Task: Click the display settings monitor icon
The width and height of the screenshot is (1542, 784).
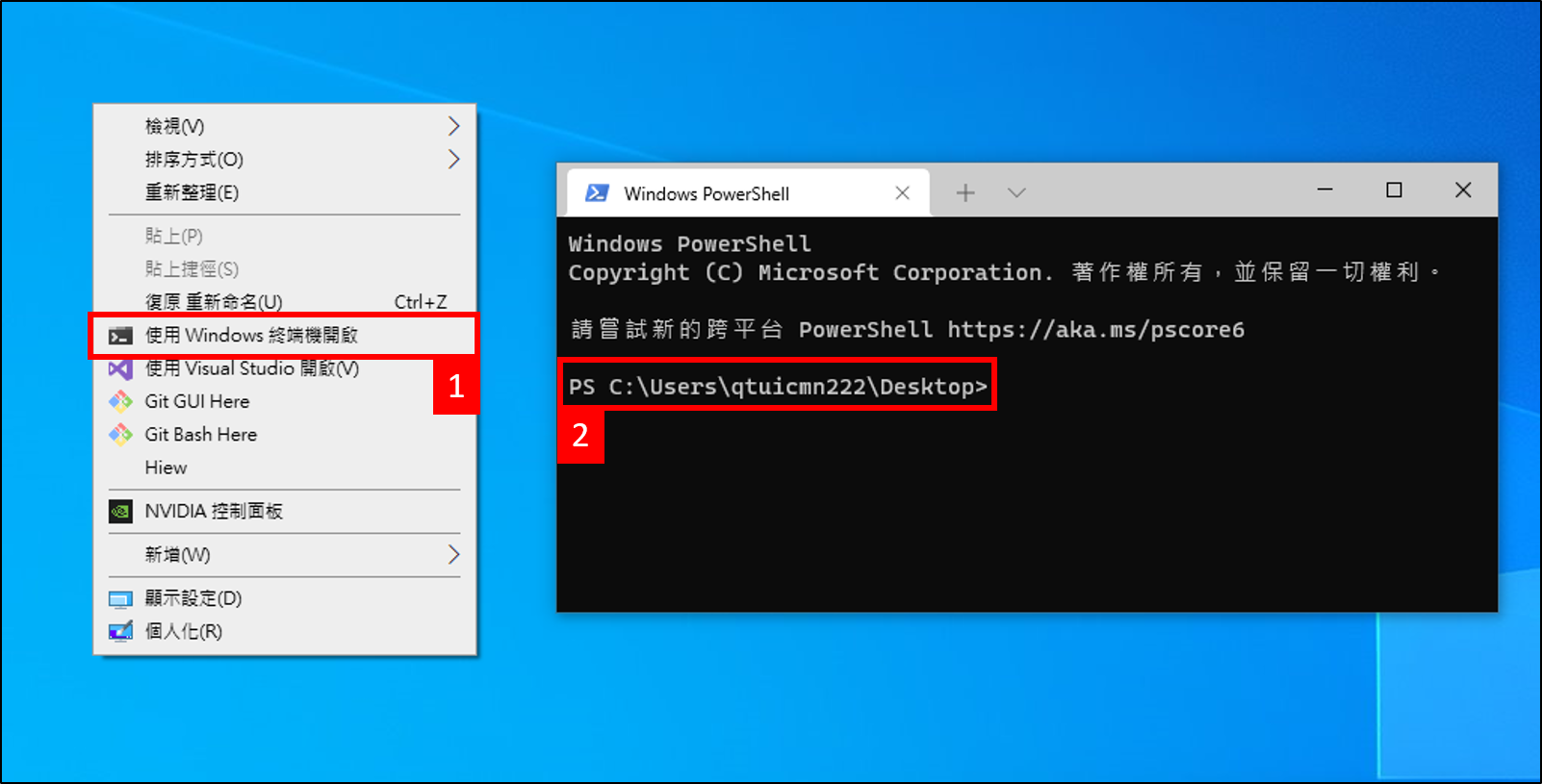Action: coord(120,599)
